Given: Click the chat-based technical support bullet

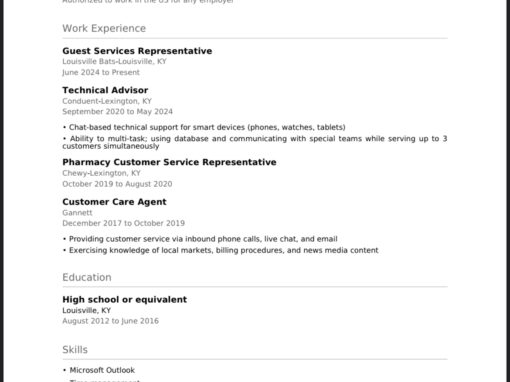Looking at the screenshot, I should [204, 127].
